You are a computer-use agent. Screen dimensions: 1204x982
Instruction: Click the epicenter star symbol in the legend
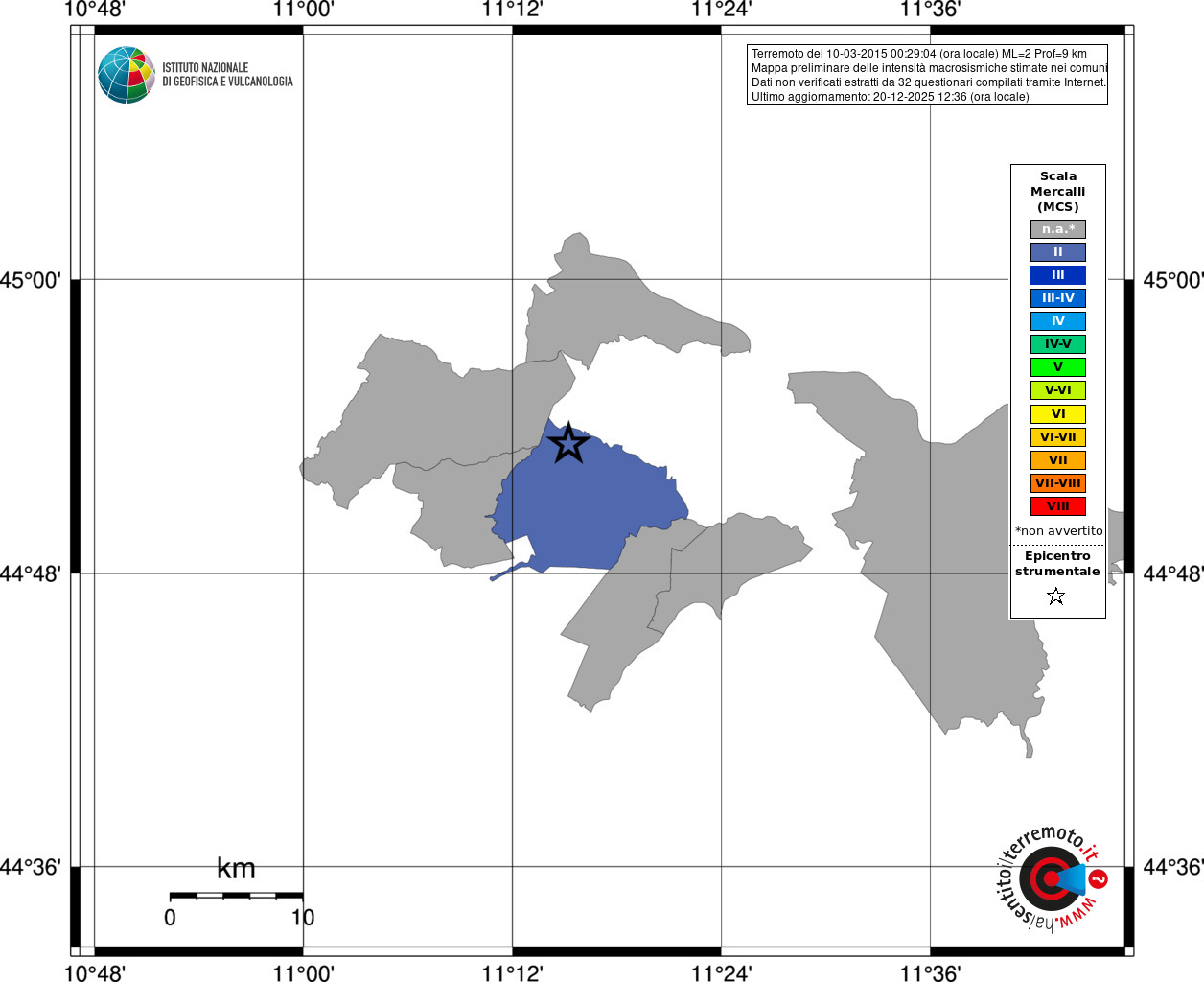pos(1056,596)
